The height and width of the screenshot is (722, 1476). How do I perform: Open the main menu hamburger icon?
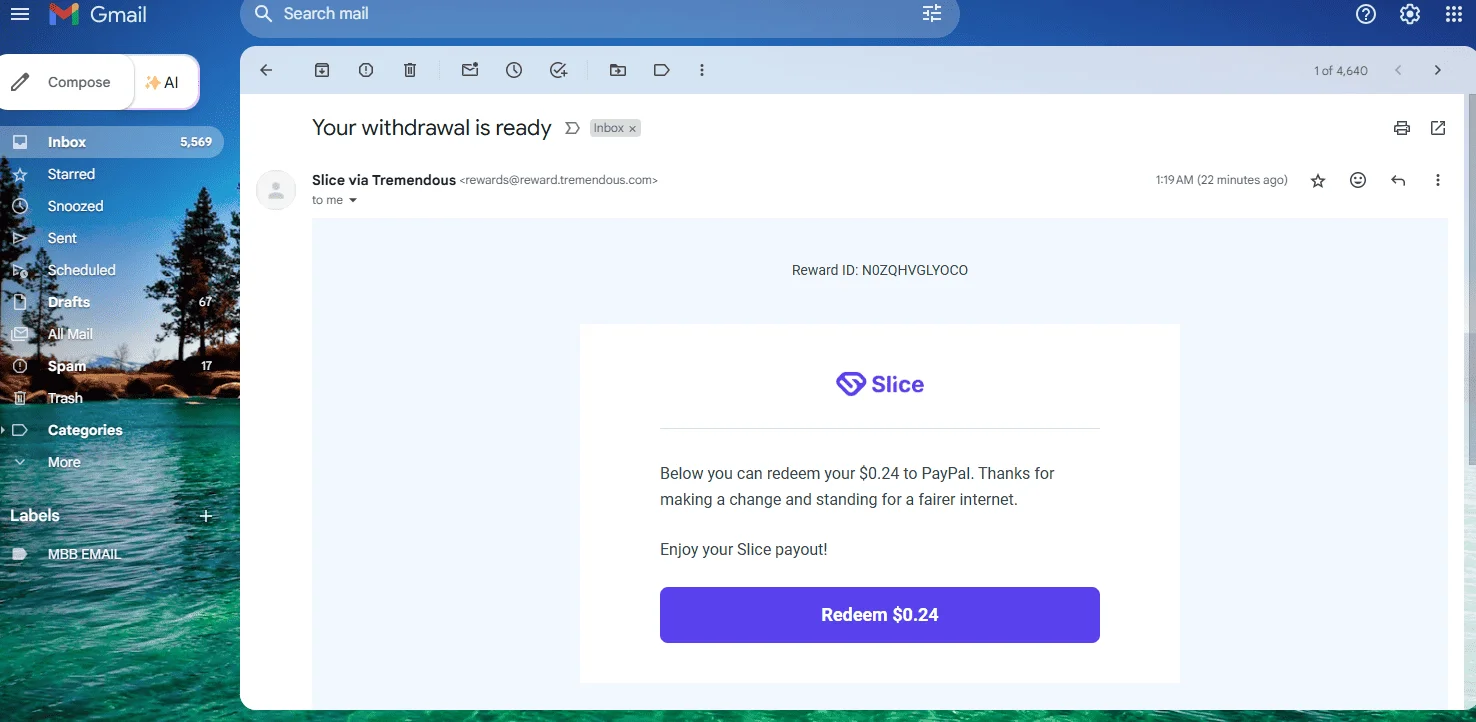(19, 14)
